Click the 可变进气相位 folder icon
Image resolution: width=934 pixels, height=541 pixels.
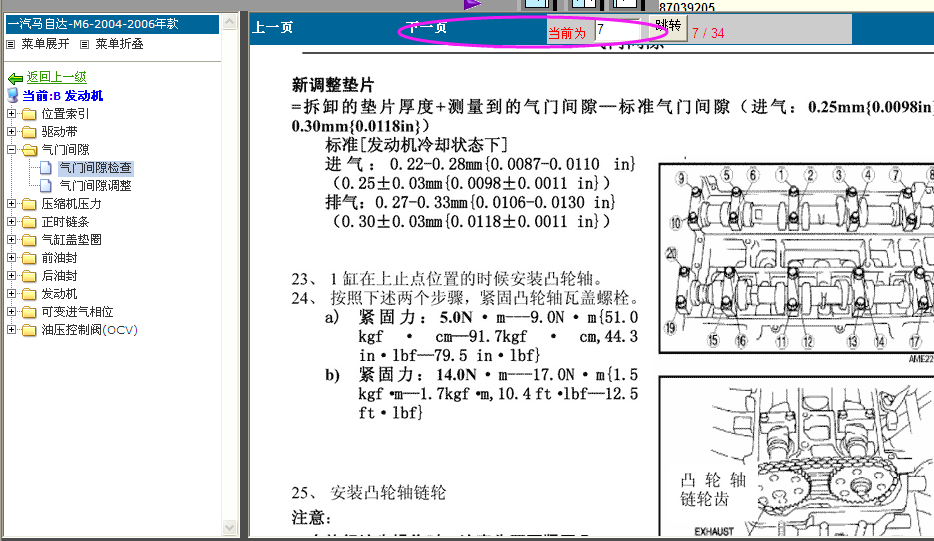pyautogui.click(x=29, y=312)
